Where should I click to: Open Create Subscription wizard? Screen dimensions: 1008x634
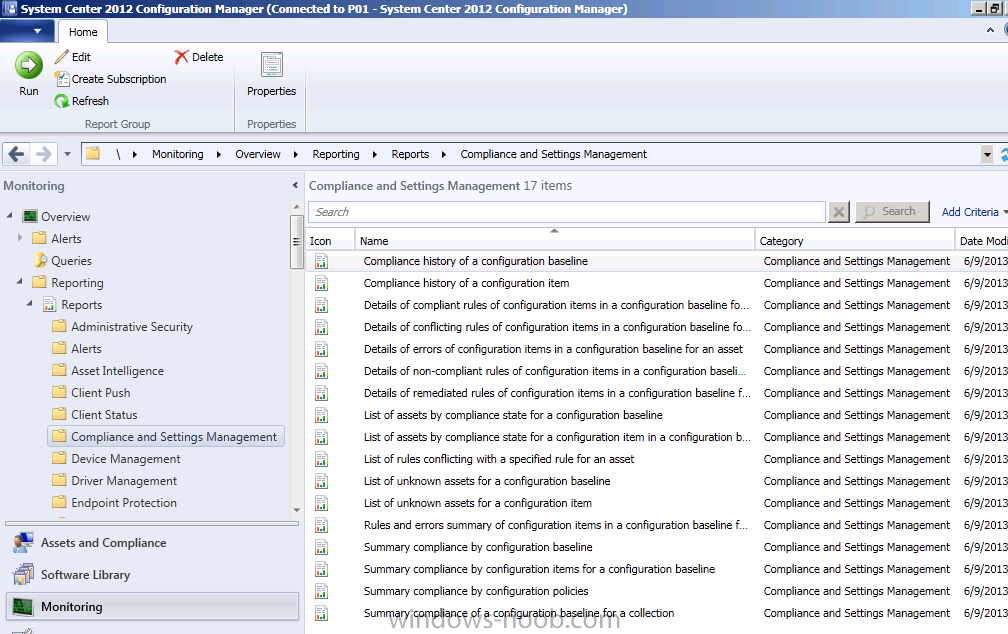click(x=111, y=78)
